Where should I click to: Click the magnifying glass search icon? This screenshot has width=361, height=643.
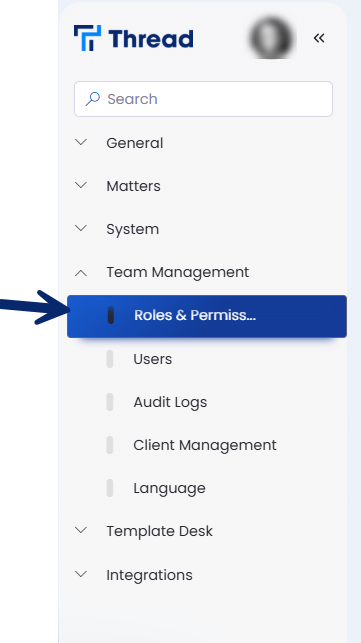[x=93, y=99]
